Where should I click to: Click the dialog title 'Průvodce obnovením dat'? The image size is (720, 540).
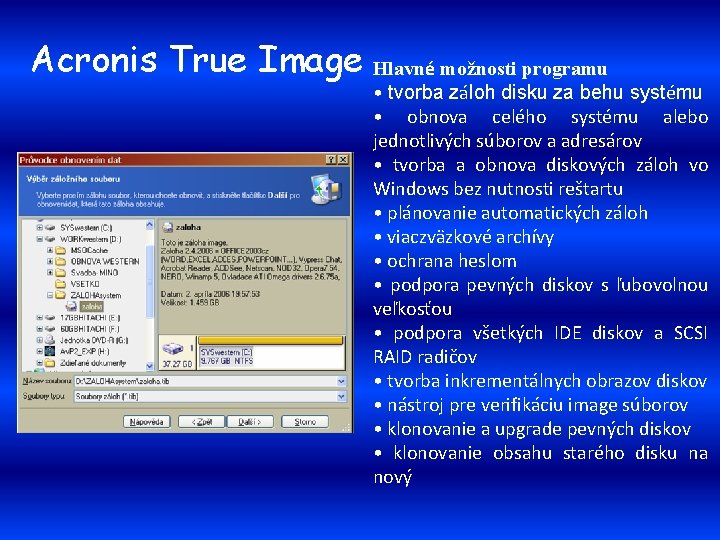pyautogui.click(x=70, y=160)
